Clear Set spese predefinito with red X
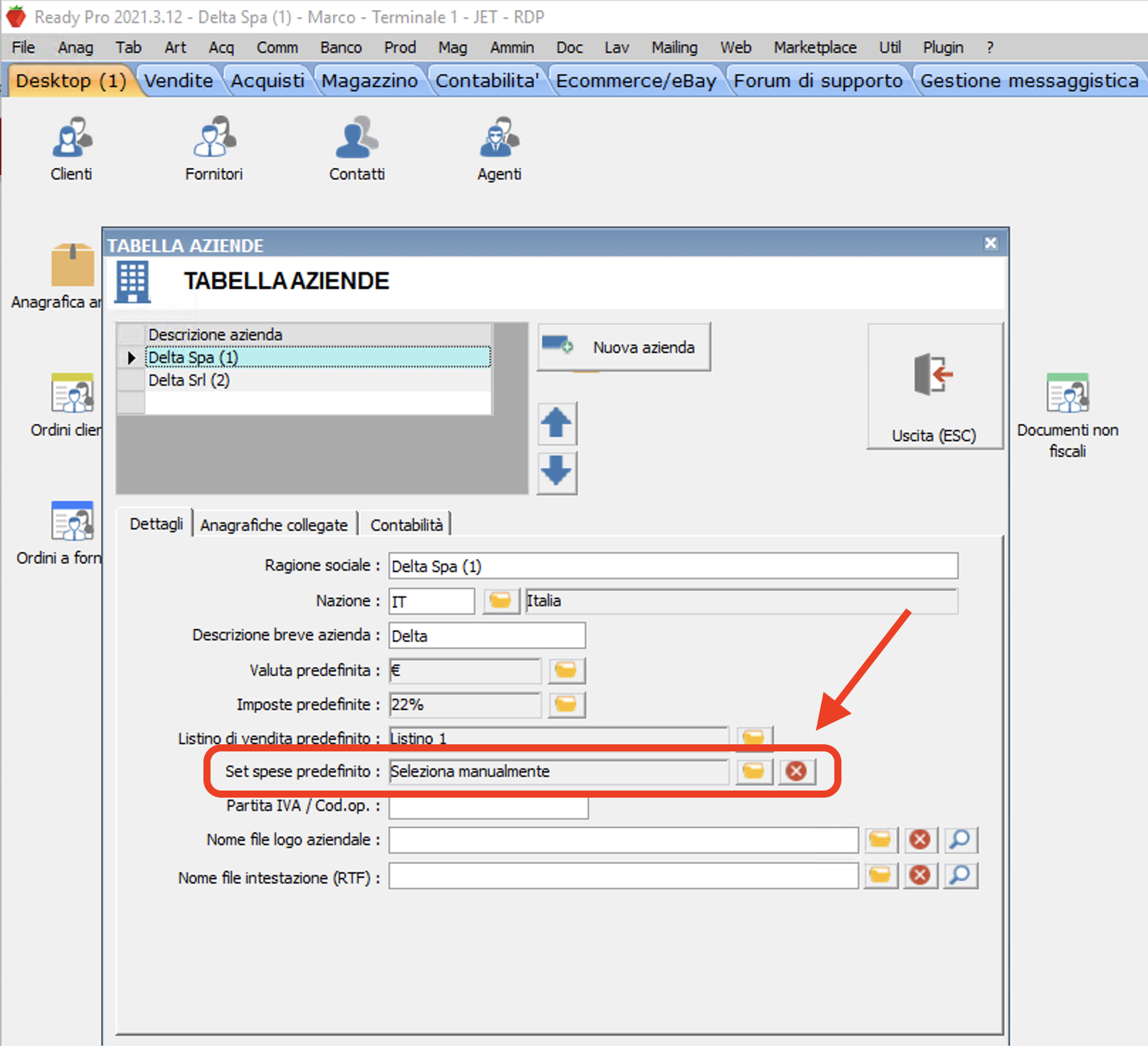This screenshot has width=1148, height=1046. point(797,771)
